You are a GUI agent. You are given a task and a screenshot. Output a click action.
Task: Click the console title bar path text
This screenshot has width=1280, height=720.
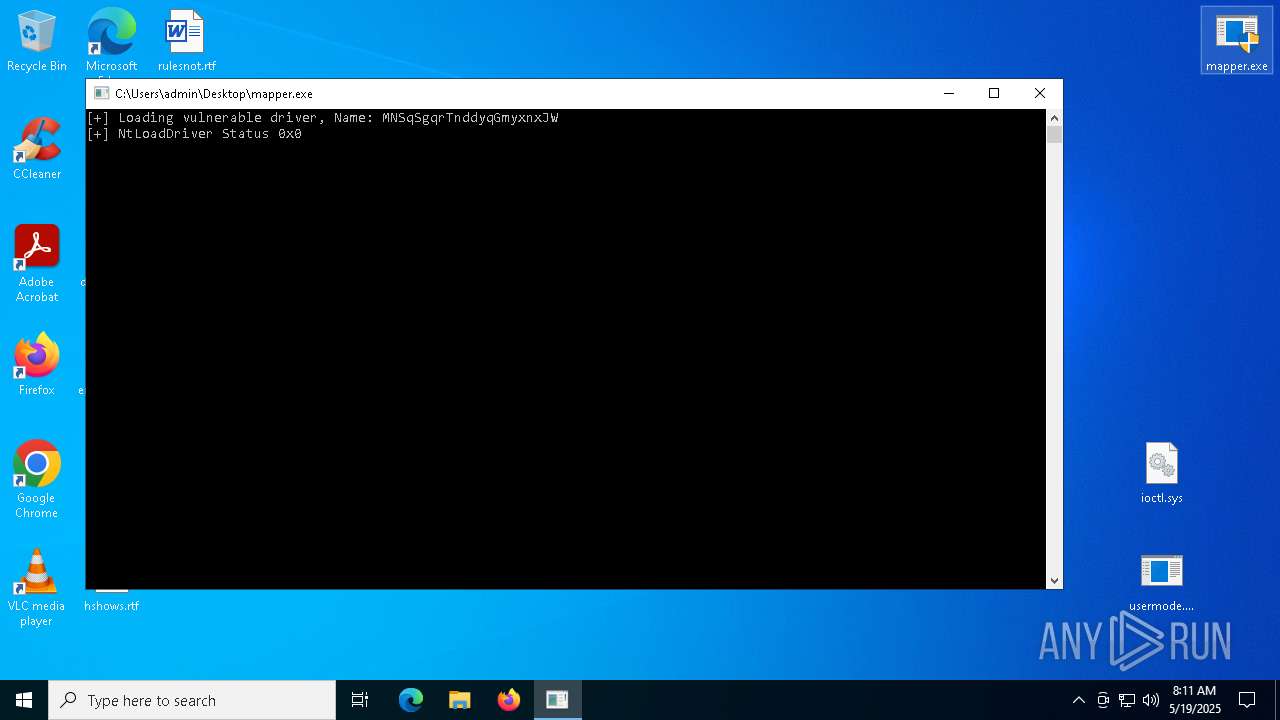pos(214,94)
